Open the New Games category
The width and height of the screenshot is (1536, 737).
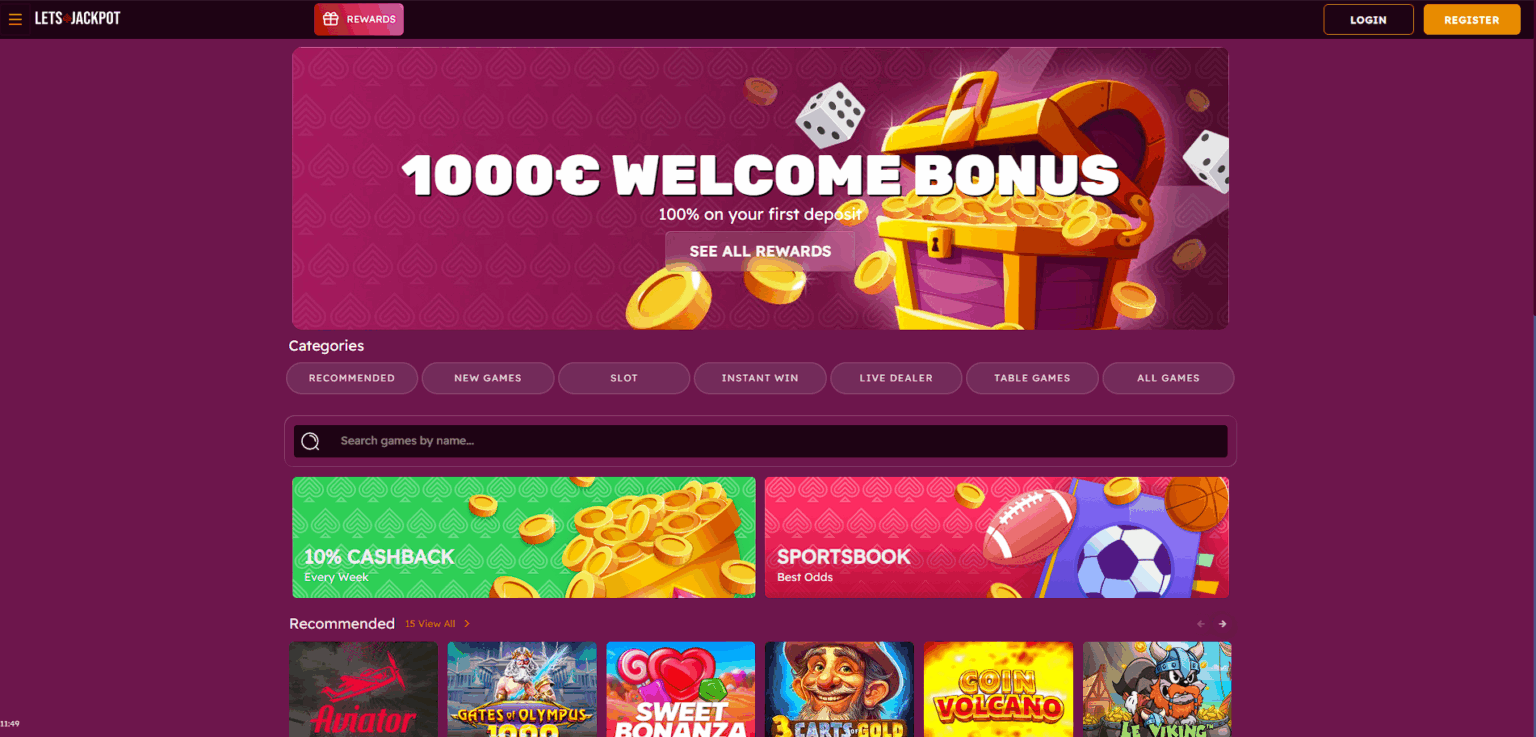[x=488, y=378]
